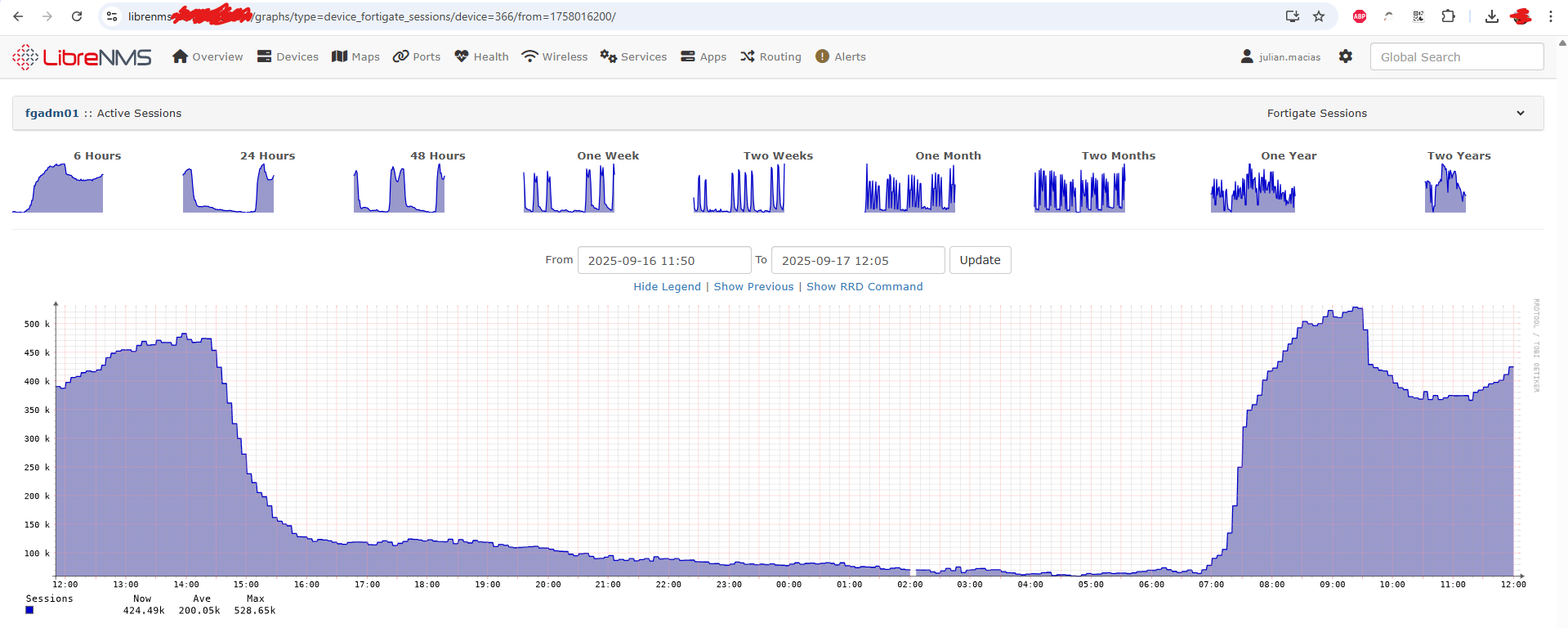Bookmark page with star icon

(1319, 16)
